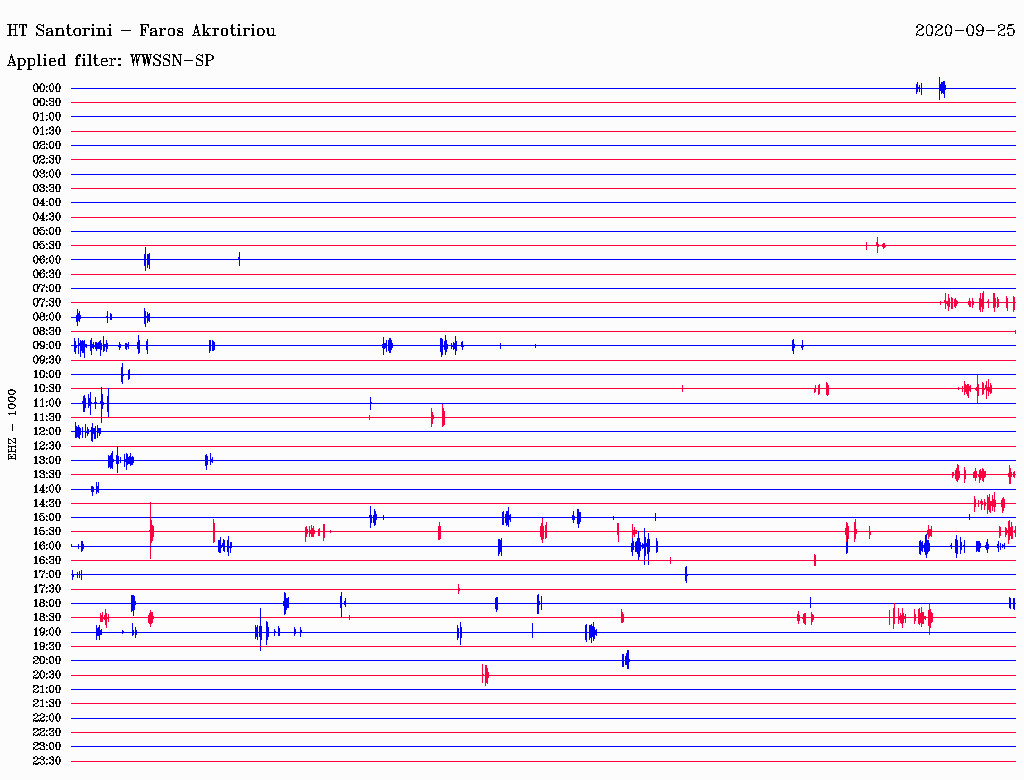
Task: Select the 08:30 time label
Action: point(47,332)
